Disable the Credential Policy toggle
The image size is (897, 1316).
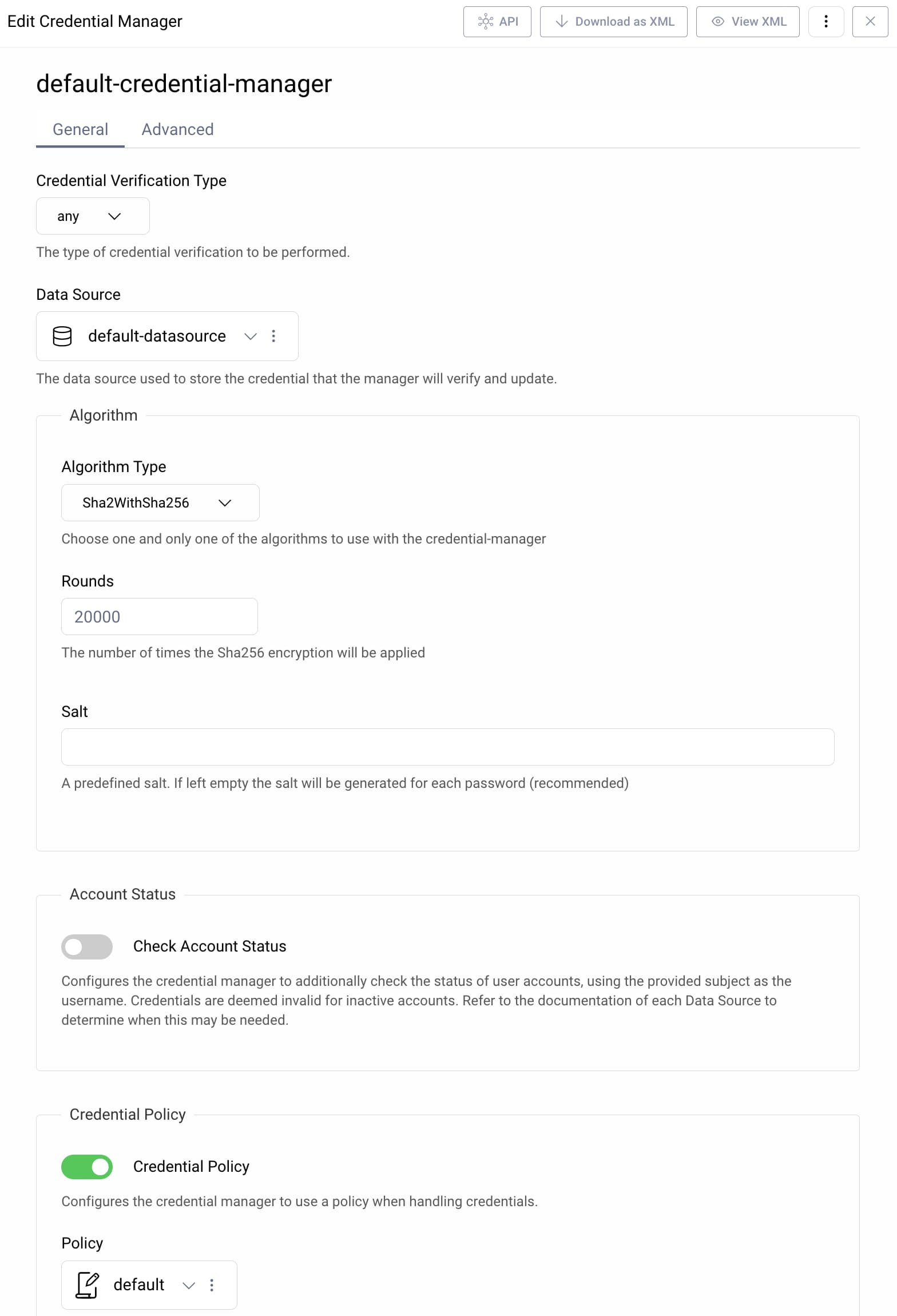(x=87, y=1166)
